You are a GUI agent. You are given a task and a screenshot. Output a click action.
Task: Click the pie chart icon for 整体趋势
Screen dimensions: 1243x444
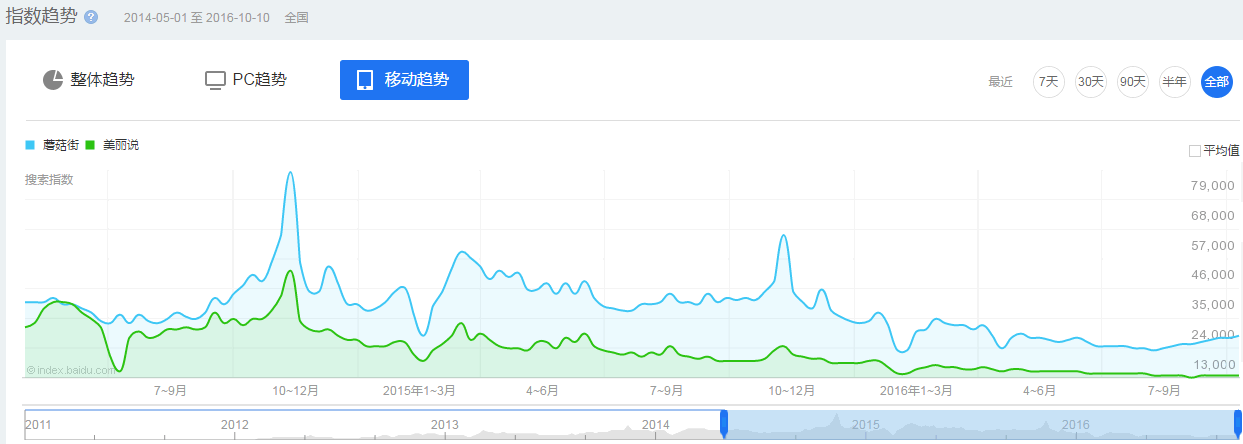coord(53,80)
